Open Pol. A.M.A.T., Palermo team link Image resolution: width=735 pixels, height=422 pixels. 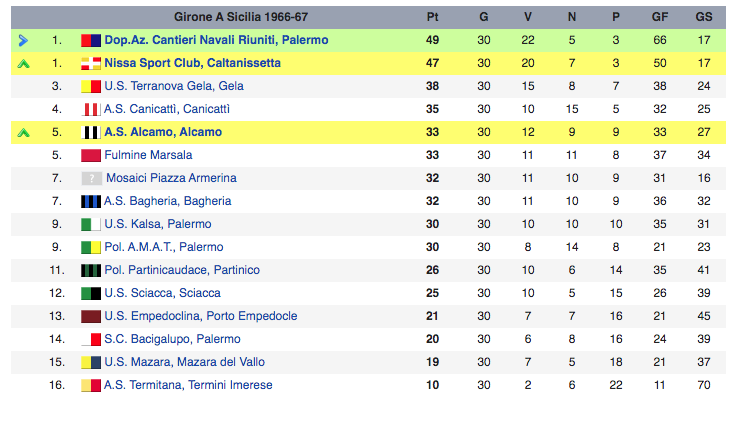(164, 247)
